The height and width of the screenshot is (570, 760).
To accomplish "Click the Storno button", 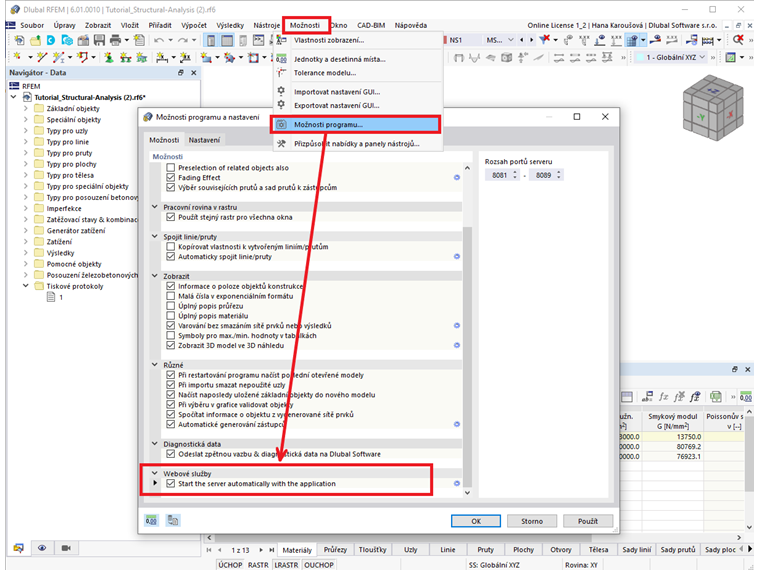I will (532, 521).
